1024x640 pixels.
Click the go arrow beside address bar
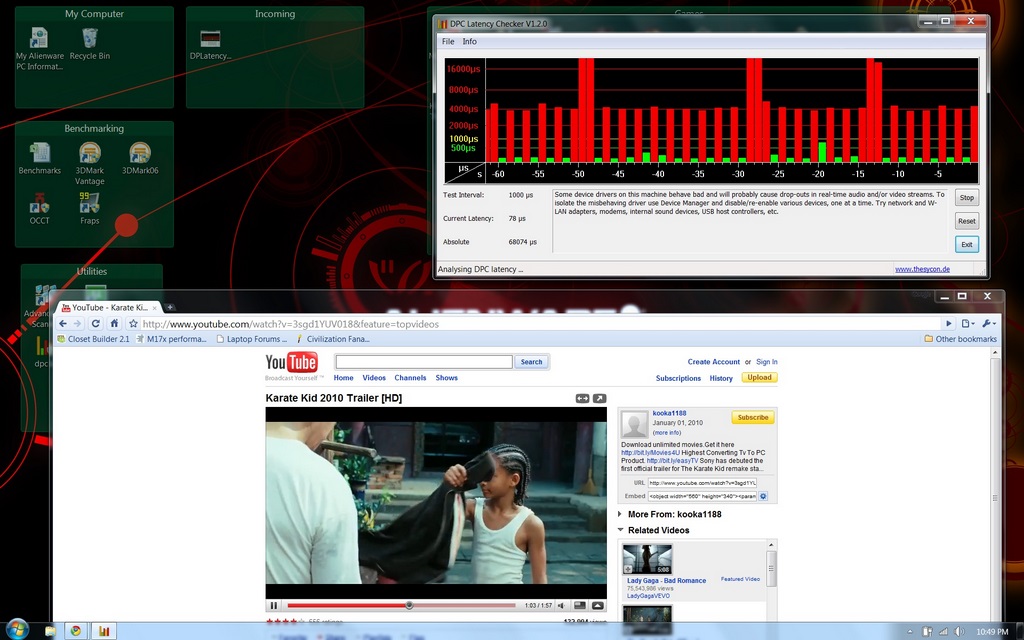(x=948, y=323)
